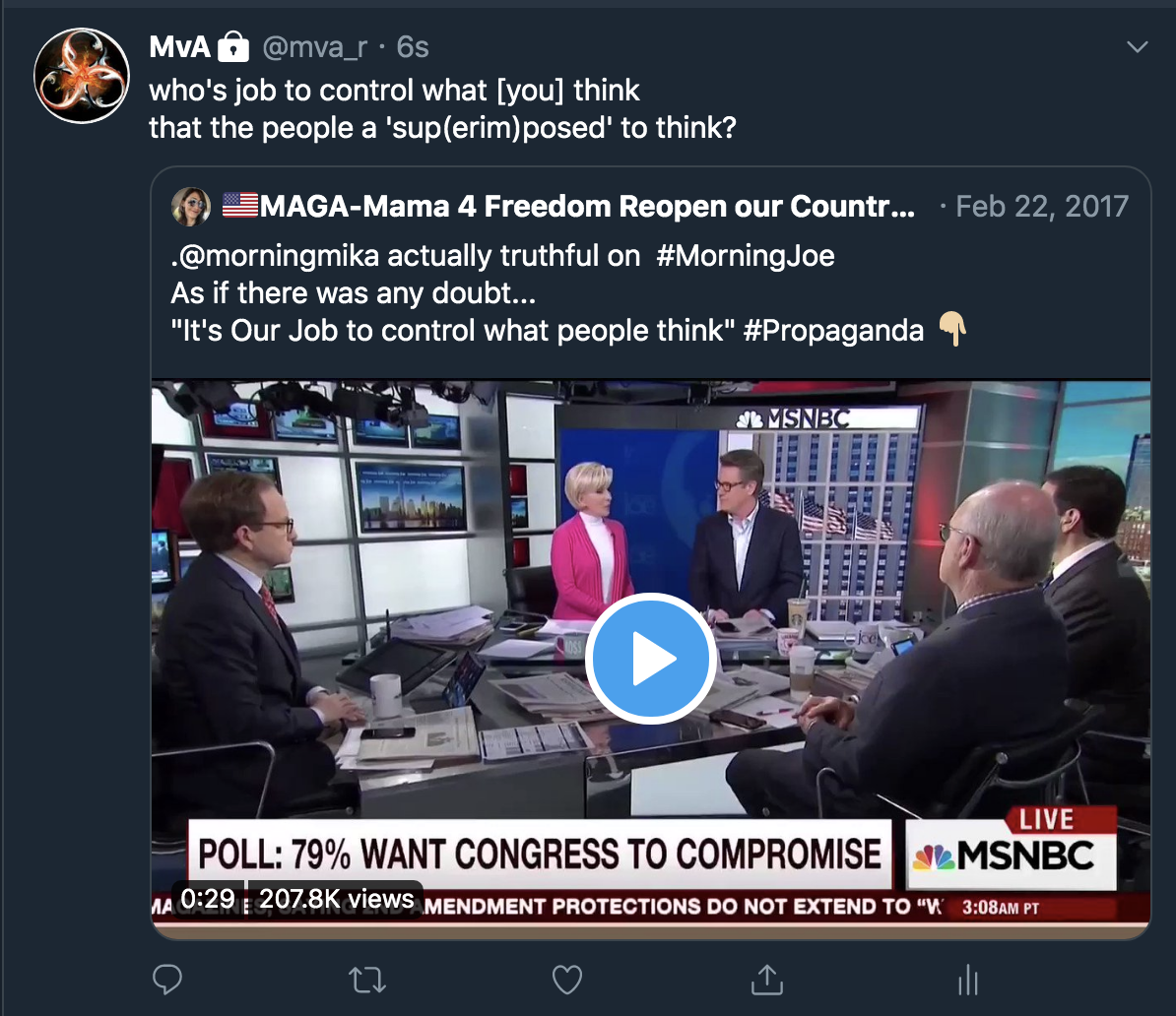Click the MvA display name
The height and width of the screenshot is (1016, 1176).
[179, 47]
